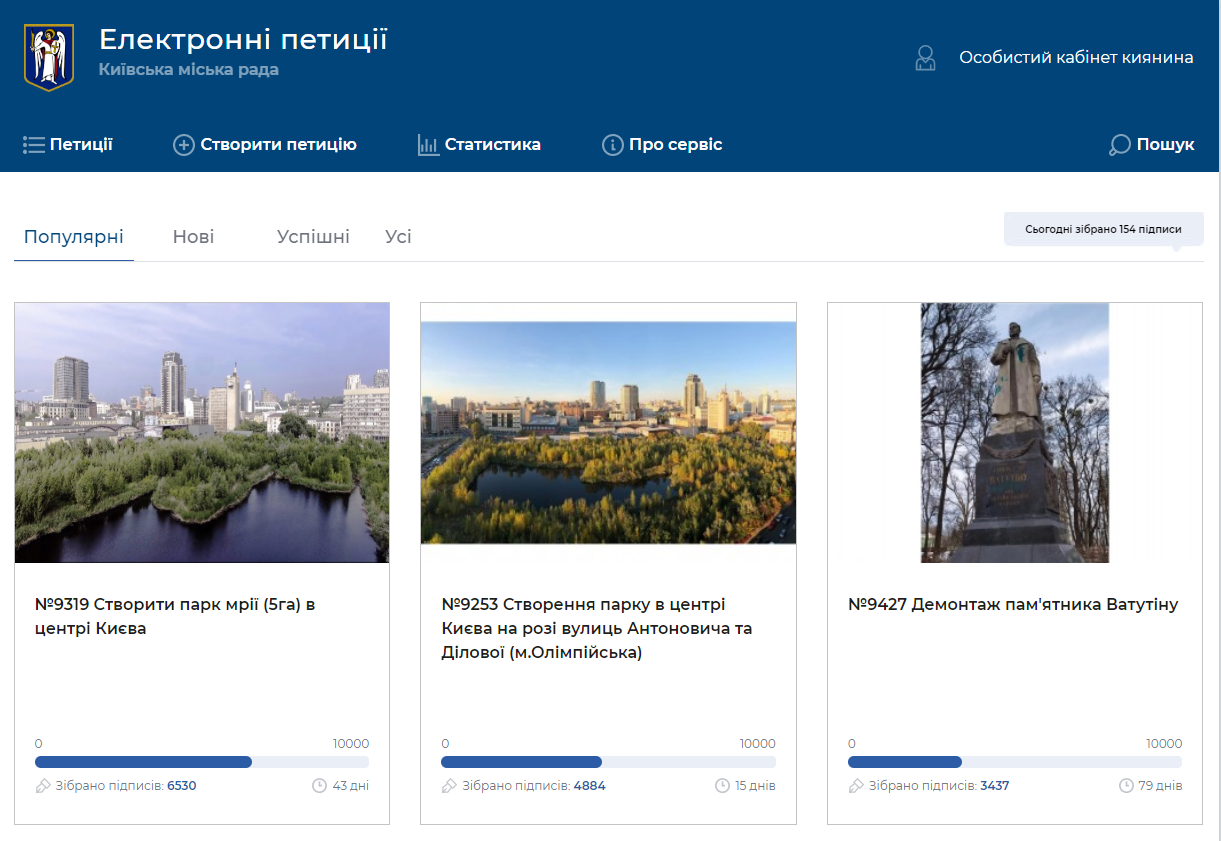Select the Популярні tab
Screen dimensions: 1221x841
74,237
